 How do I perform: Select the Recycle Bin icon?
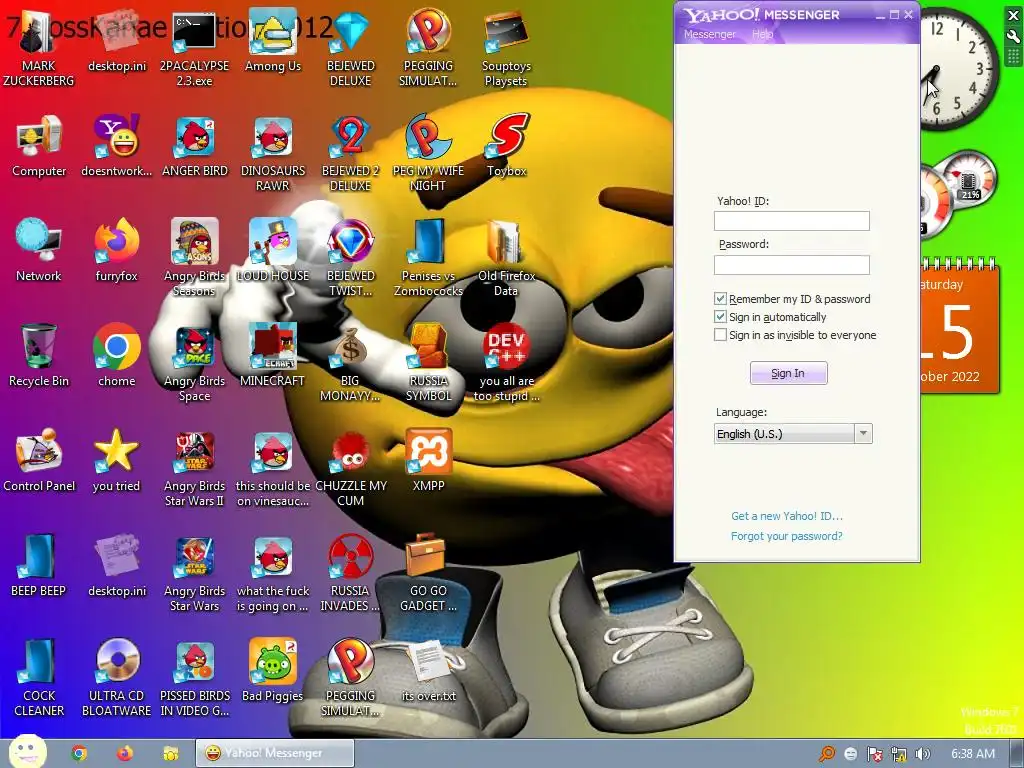point(39,355)
